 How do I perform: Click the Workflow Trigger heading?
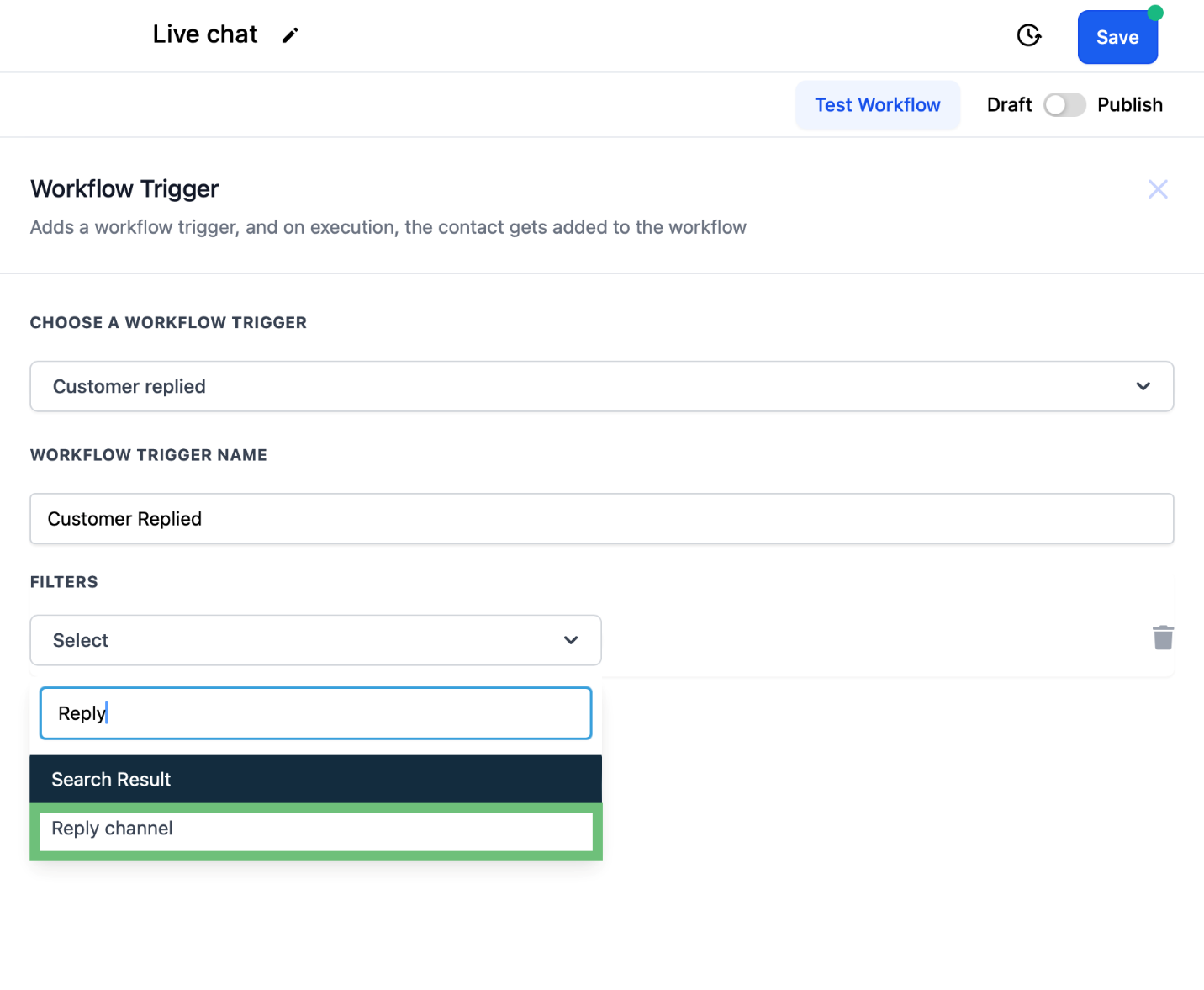124,189
